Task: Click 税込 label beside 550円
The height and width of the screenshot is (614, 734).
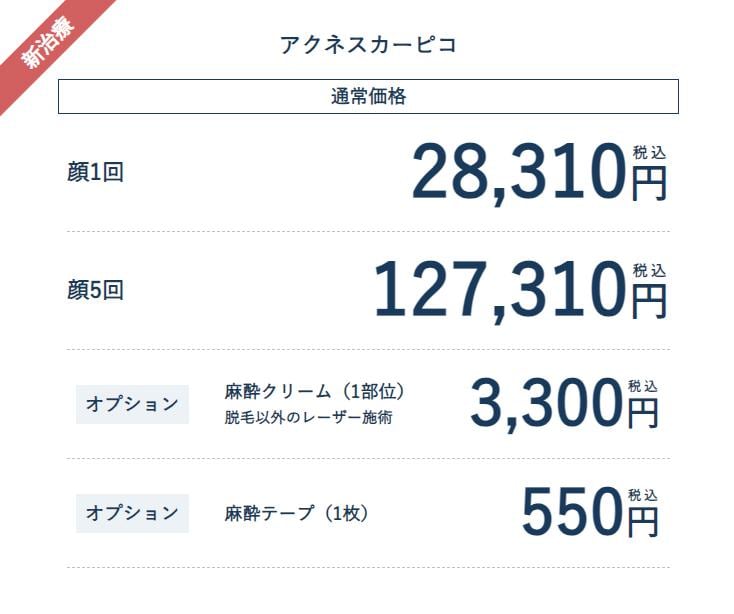Action: point(643,495)
